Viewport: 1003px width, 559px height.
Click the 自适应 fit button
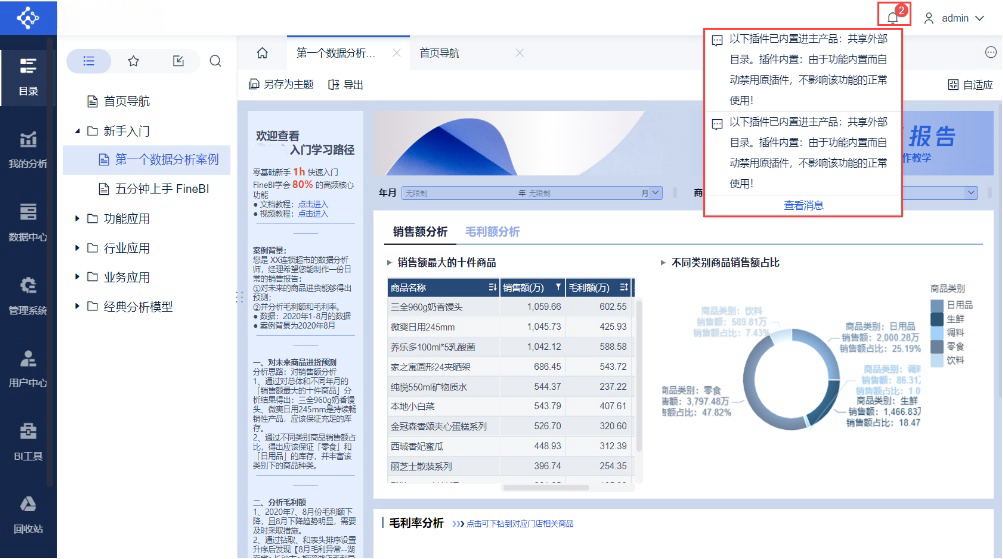pyautogui.click(x=970, y=84)
